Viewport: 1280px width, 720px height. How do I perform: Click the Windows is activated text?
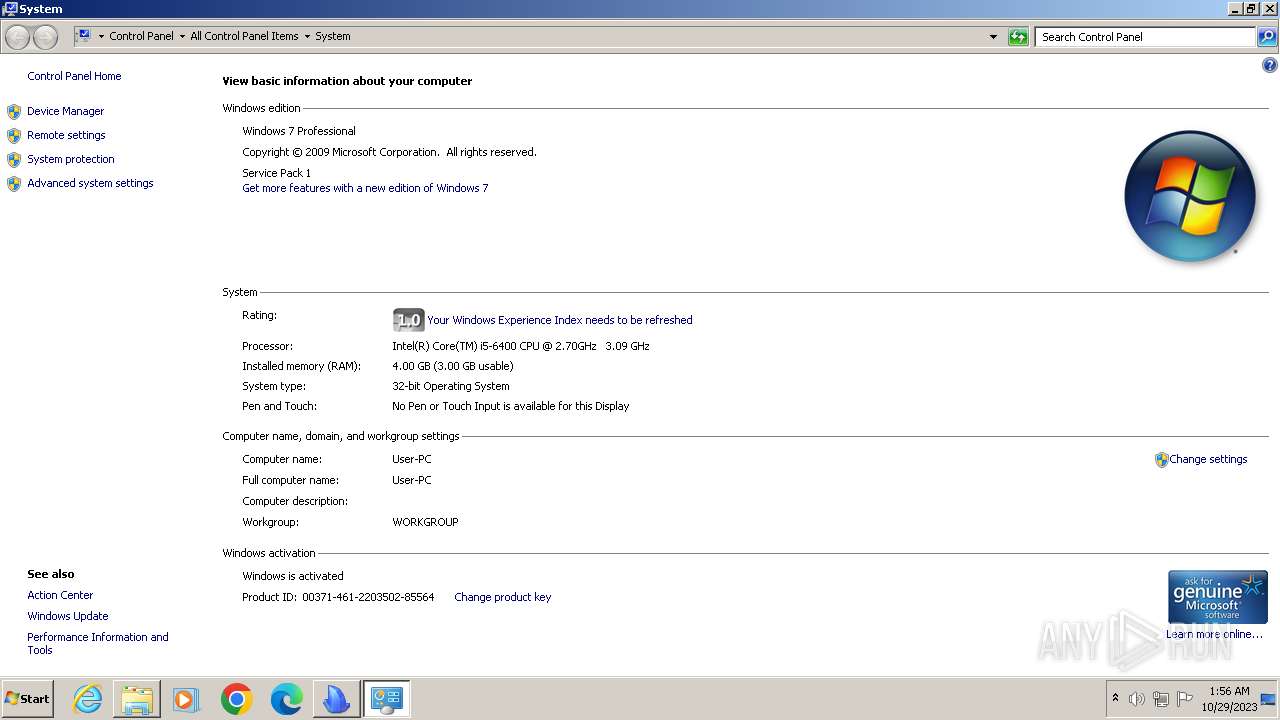[x=293, y=576]
